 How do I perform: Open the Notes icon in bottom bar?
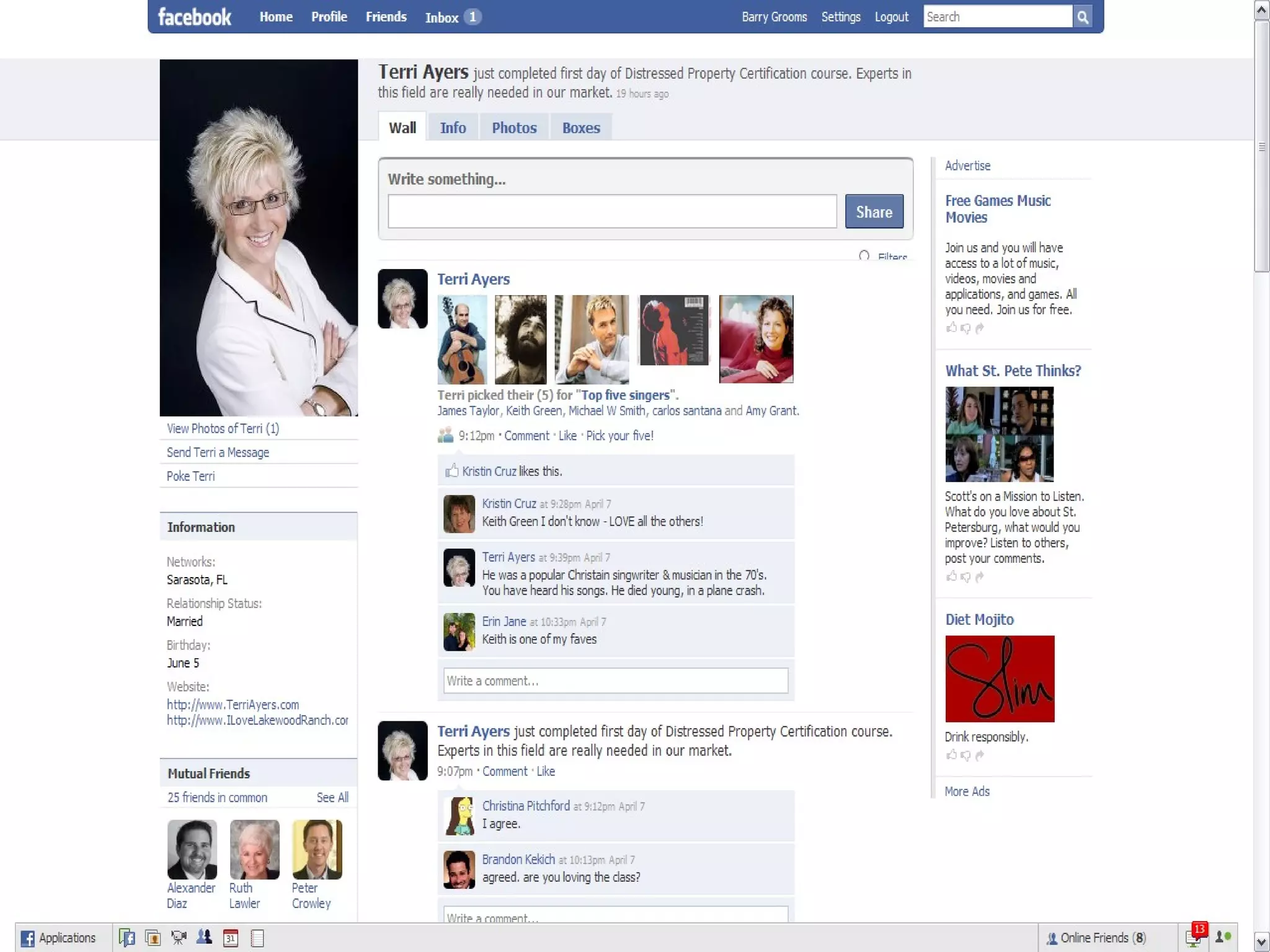[257, 938]
